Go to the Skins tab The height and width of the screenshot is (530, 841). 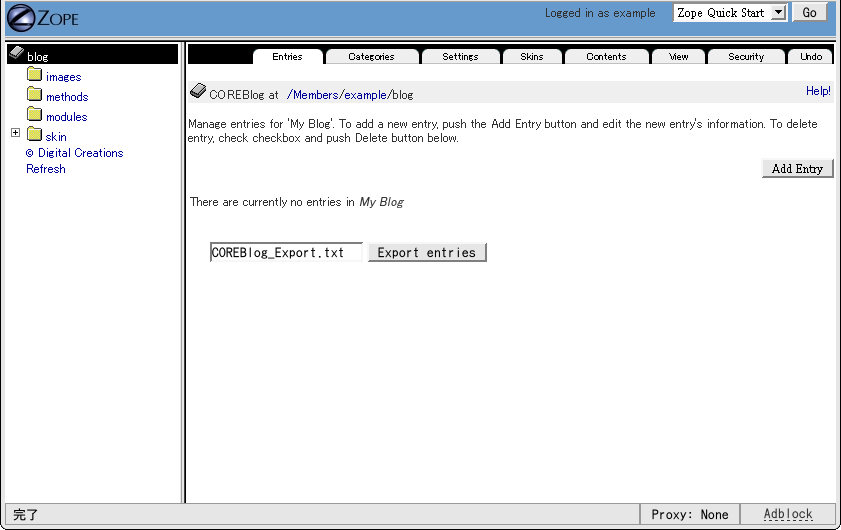click(532, 57)
